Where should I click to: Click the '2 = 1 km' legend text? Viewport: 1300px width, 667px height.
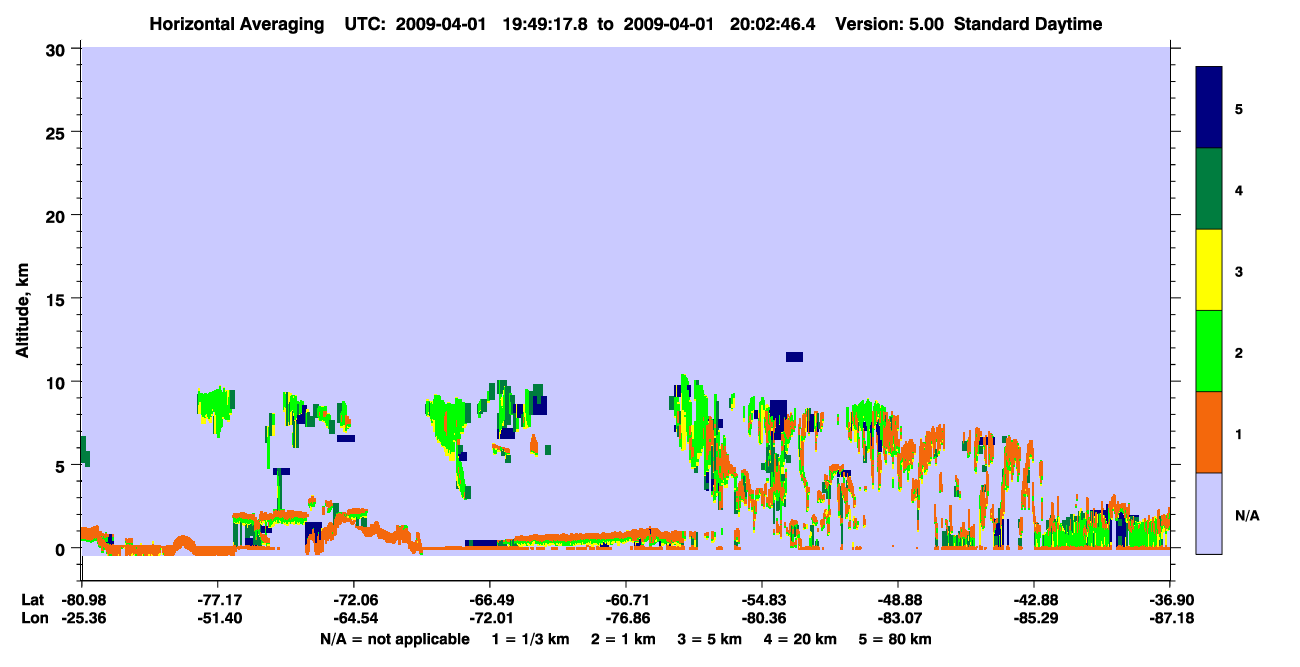[x=623, y=639]
